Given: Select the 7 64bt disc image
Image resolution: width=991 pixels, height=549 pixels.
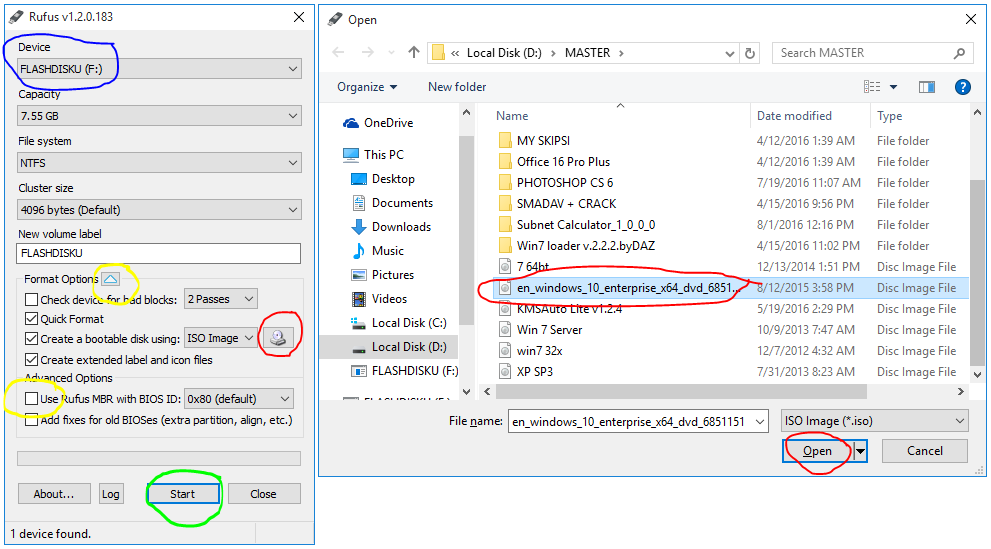Looking at the screenshot, I should click(x=532, y=267).
